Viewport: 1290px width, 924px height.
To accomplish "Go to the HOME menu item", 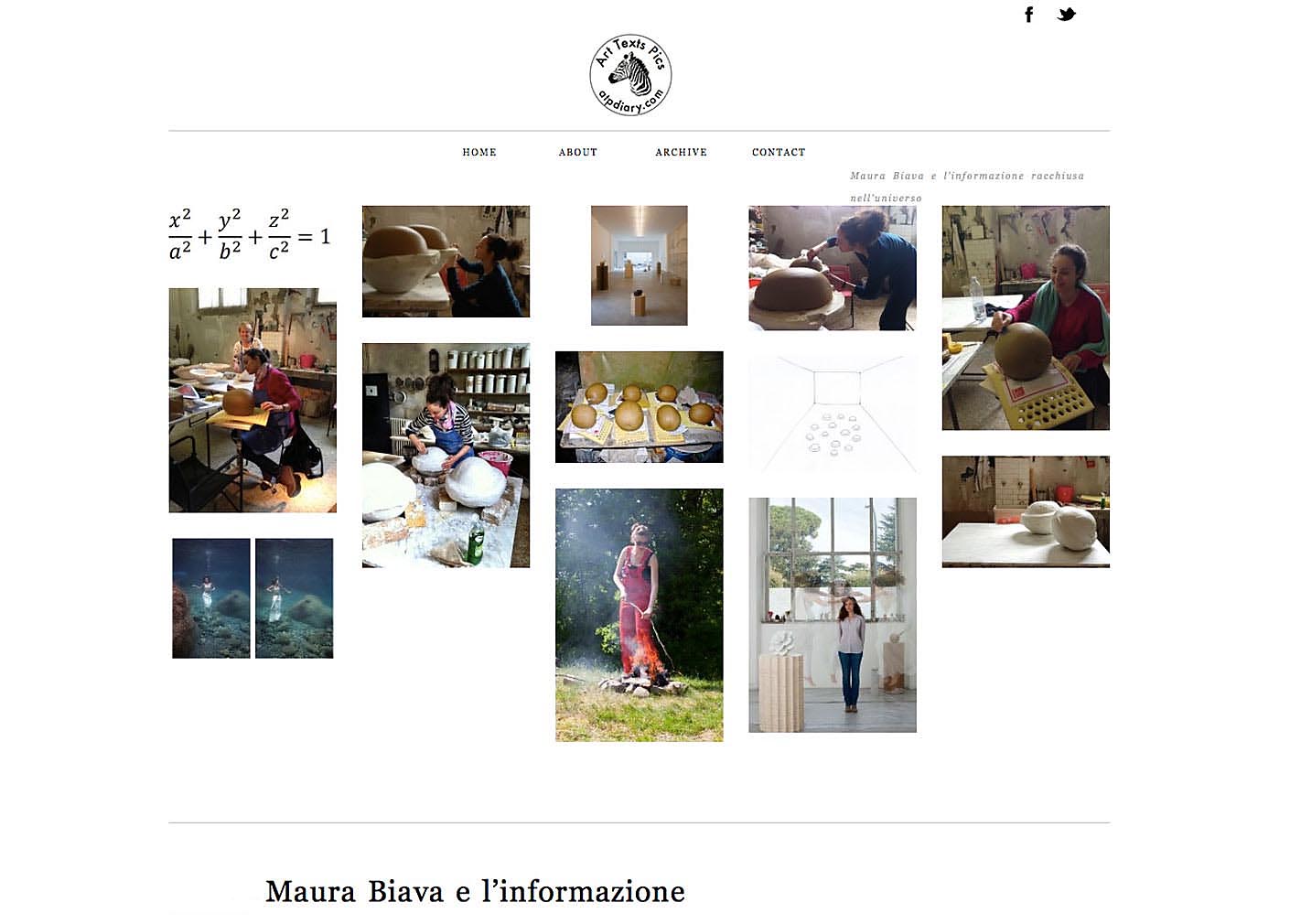I will point(479,153).
